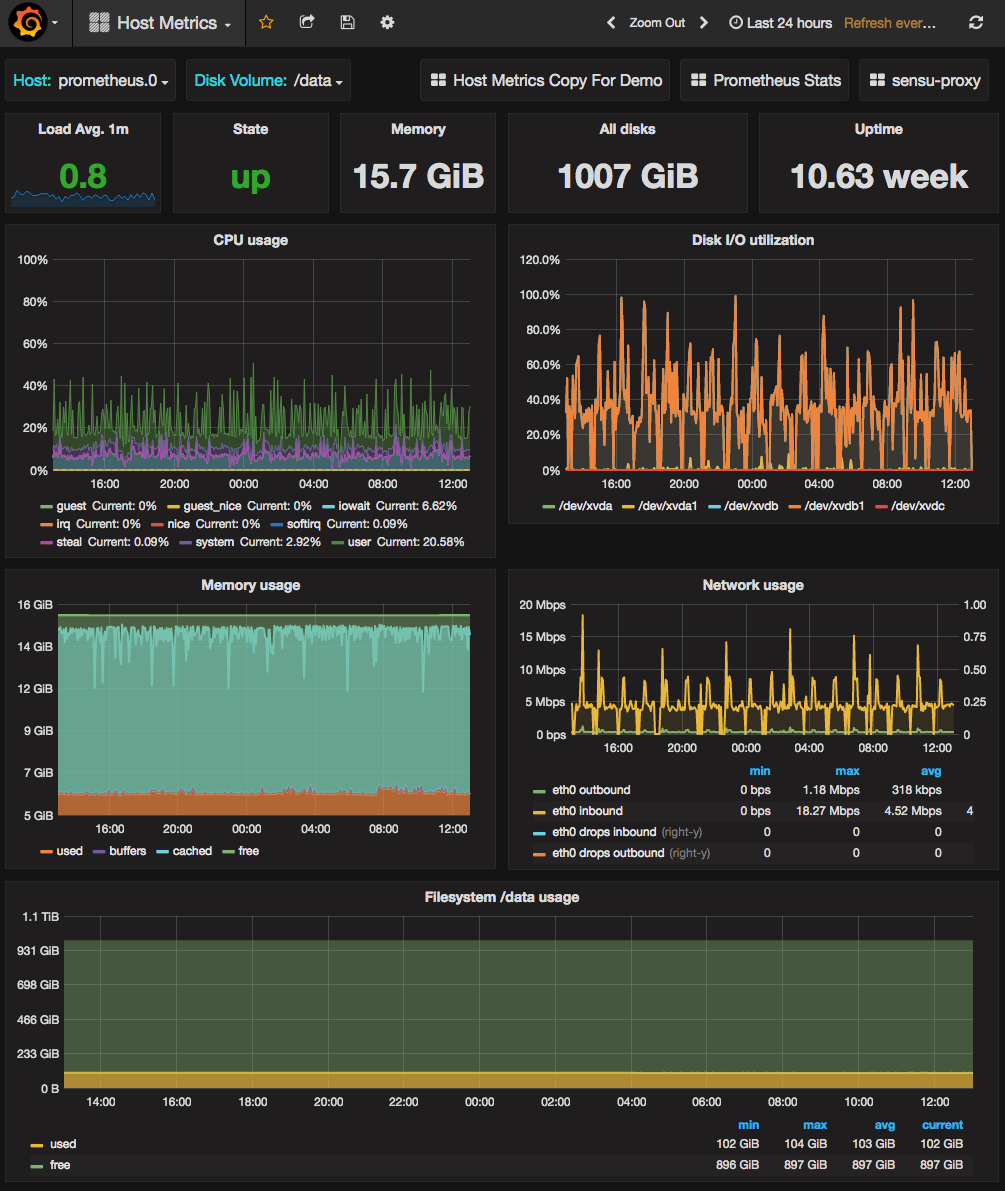Click the Load Avg 1m panel title
This screenshot has height=1191, width=1005.
(x=82, y=129)
